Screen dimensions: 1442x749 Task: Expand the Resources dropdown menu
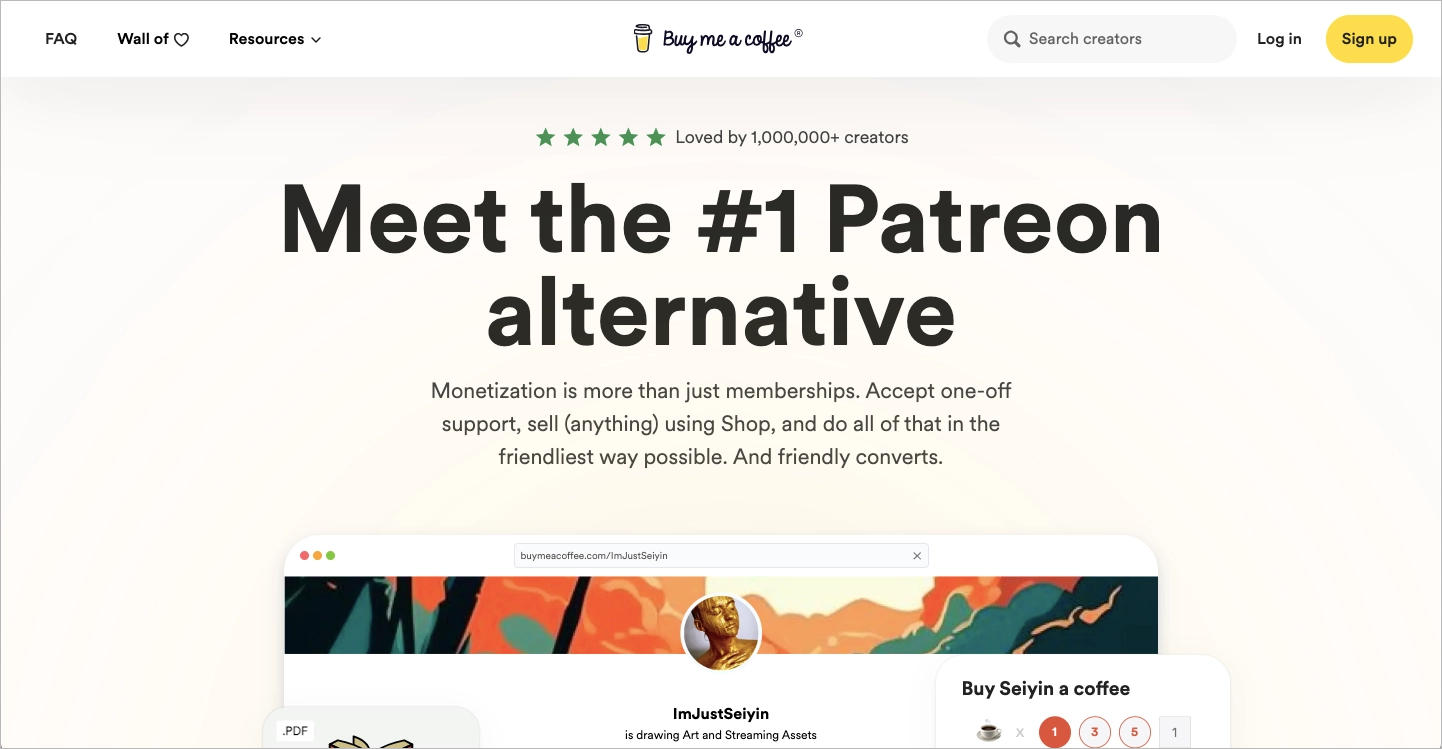(275, 39)
